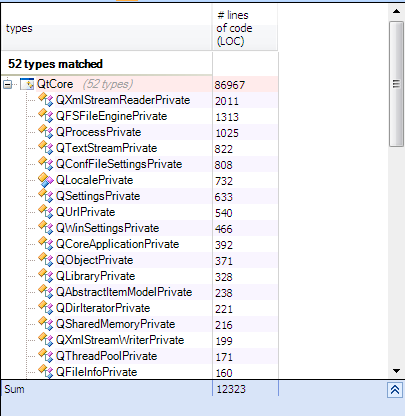Click the class icon beside QXmlStreamReaderPrivate
The height and width of the screenshot is (416, 405).
coord(46,99)
